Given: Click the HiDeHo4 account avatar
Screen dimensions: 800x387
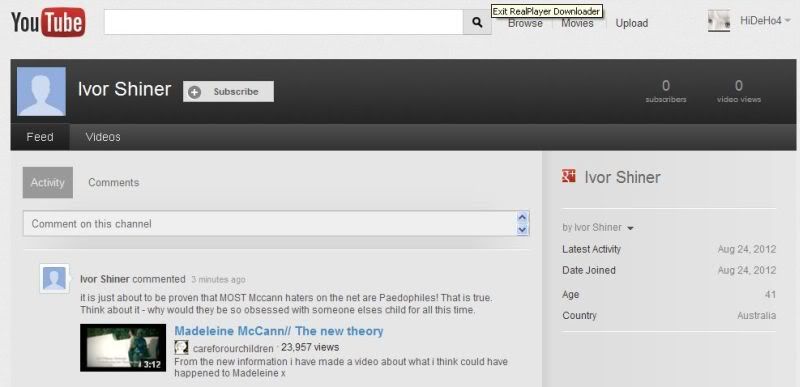Looking at the screenshot, I should pos(718,21).
